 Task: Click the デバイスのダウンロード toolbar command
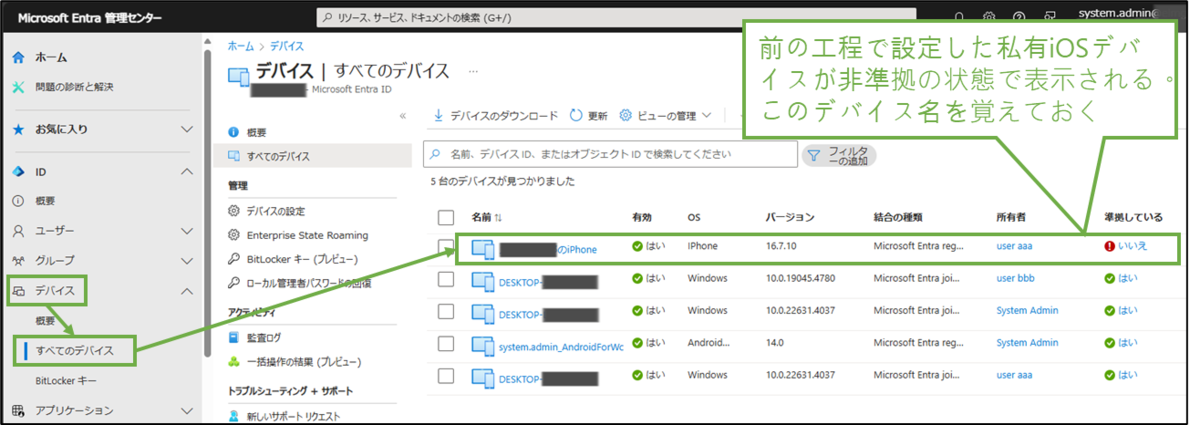495,115
